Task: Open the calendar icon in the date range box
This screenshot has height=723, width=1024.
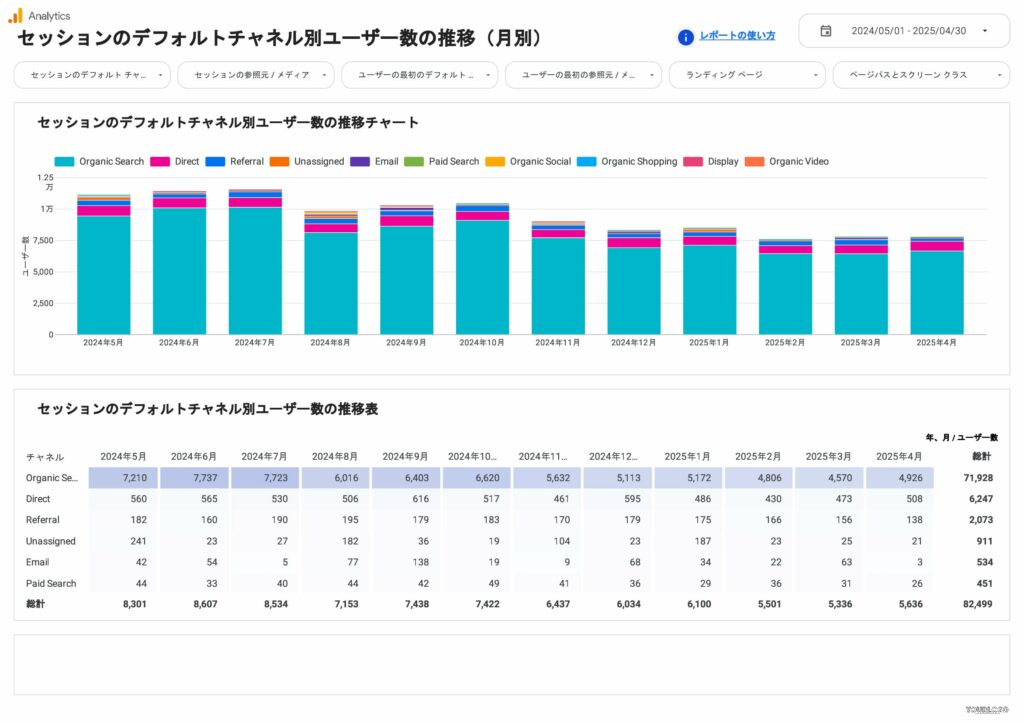Action: [824, 31]
